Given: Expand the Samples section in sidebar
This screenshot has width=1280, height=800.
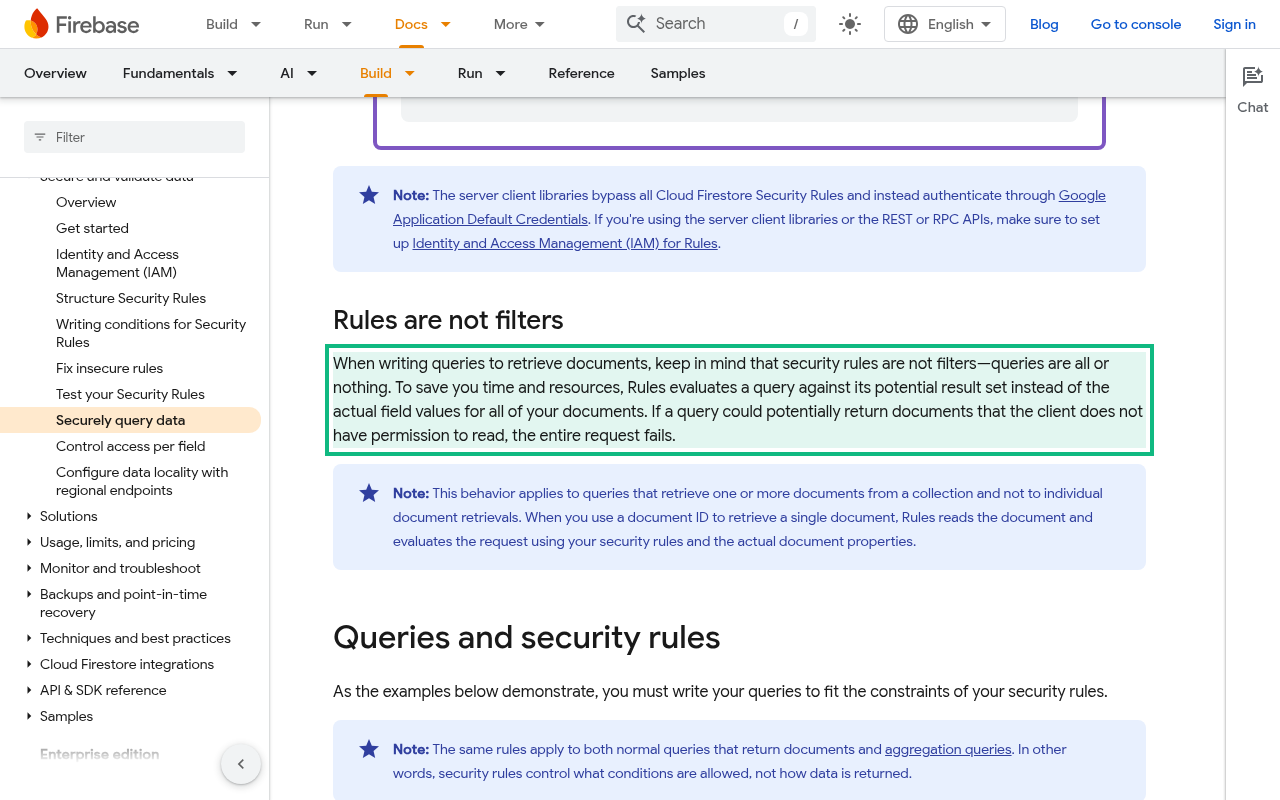Looking at the screenshot, I should (x=29, y=716).
